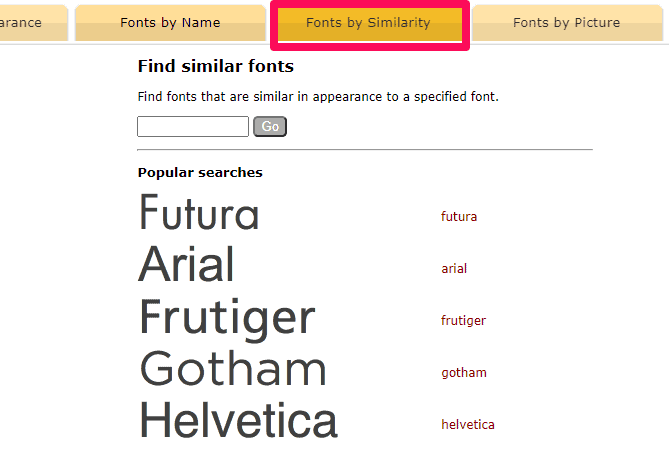Click the Find similar fonts heading
Viewport: 669px width, 455px height.
(x=216, y=67)
